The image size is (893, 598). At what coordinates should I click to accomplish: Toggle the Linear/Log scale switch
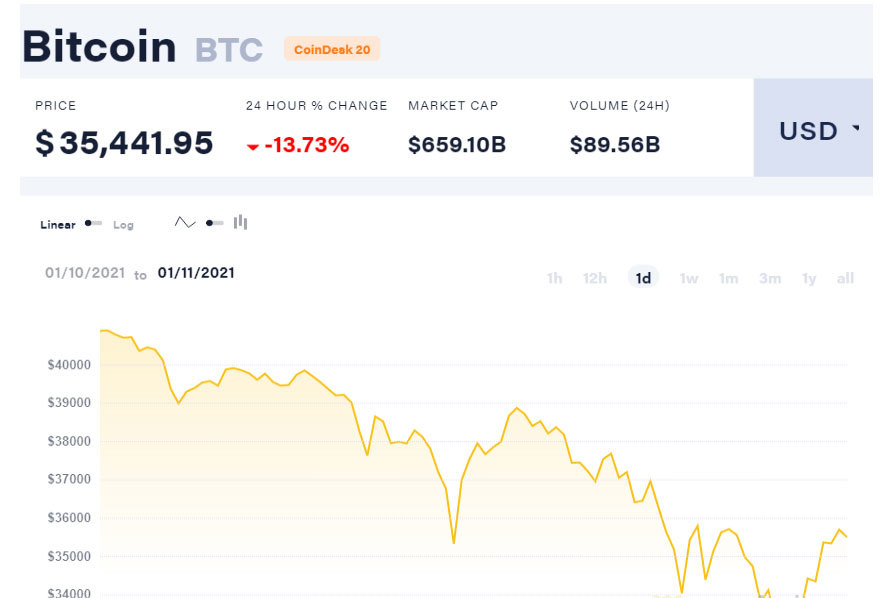(x=93, y=224)
